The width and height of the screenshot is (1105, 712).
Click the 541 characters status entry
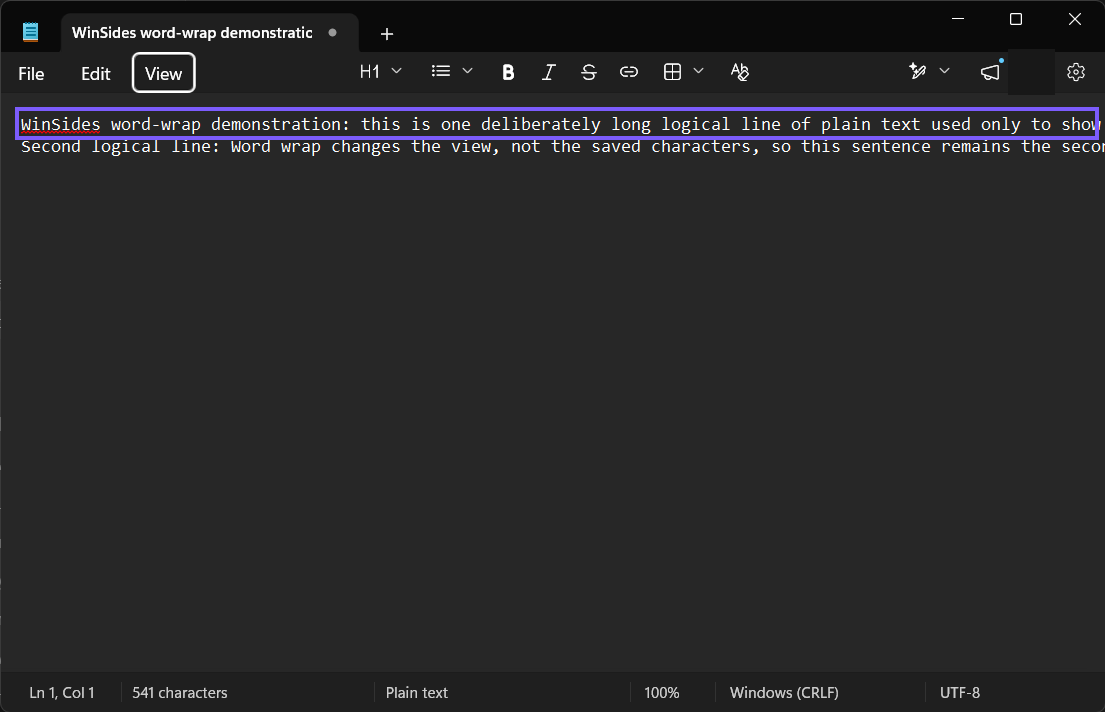click(x=180, y=693)
